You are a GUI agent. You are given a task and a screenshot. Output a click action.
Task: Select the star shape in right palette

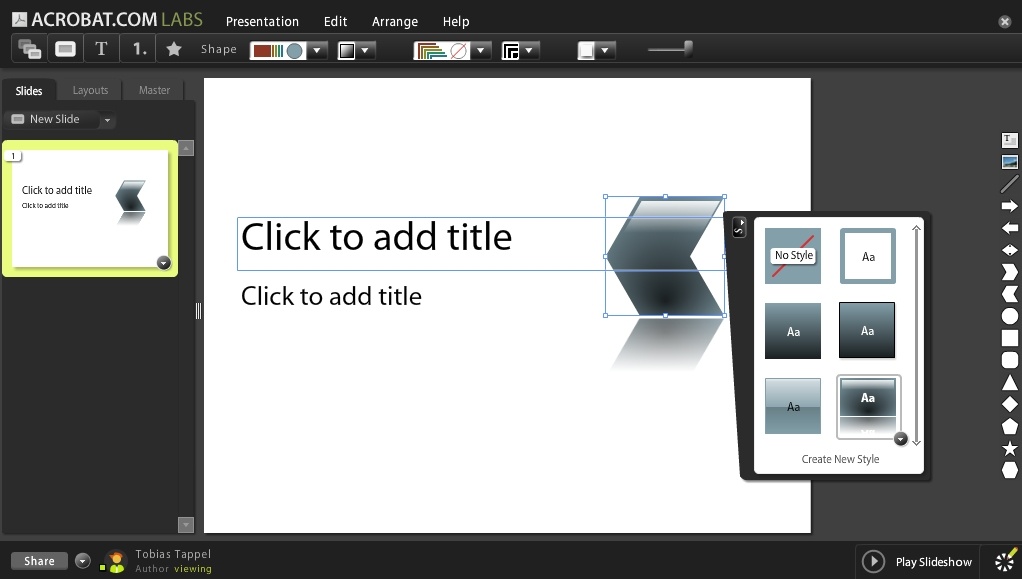tap(1010, 449)
